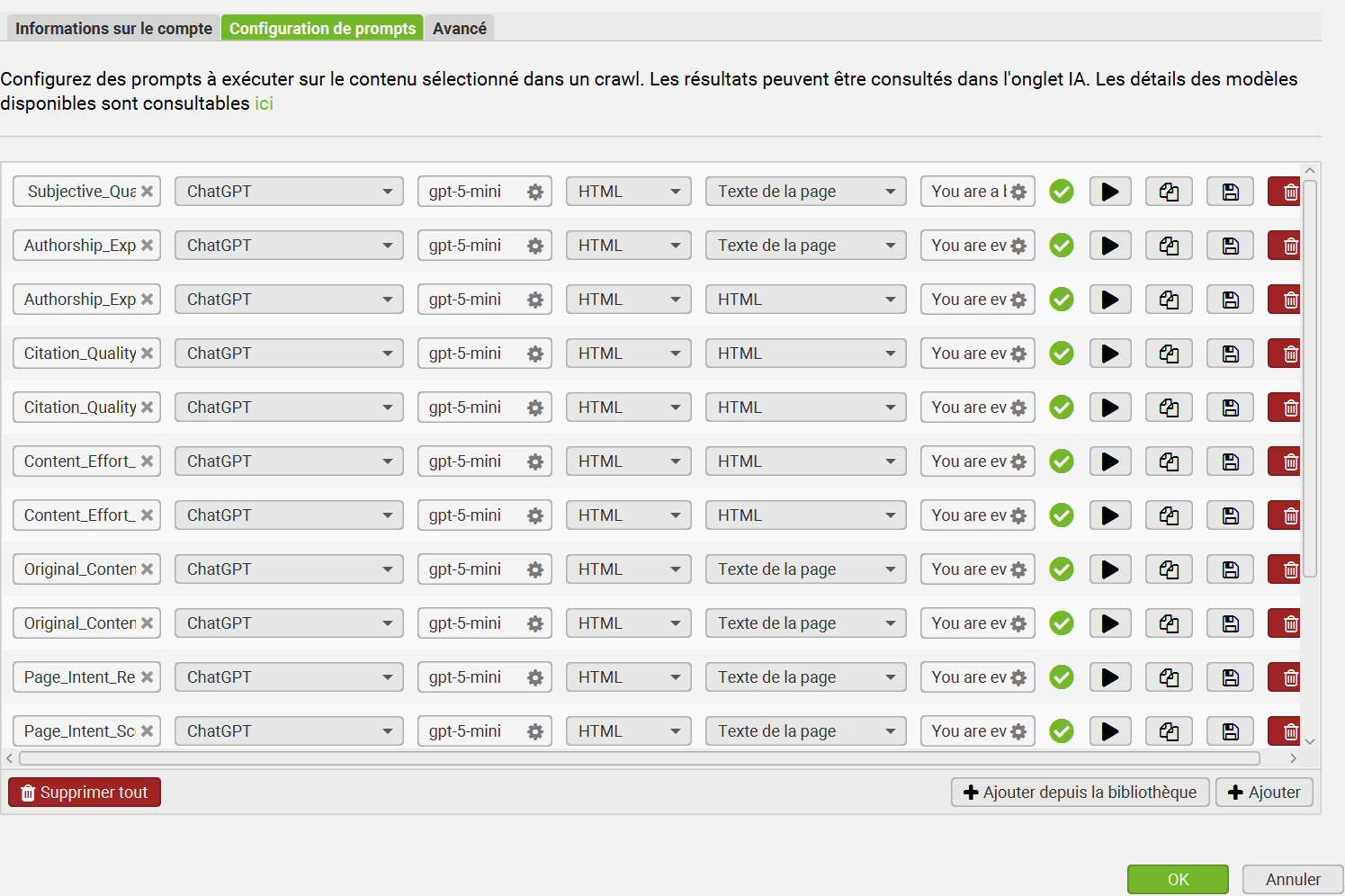The height and width of the screenshot is (896, 1345).
Task: Open prompt text settings gear for Page_Intent_Sc
Action: (1018, 731)
